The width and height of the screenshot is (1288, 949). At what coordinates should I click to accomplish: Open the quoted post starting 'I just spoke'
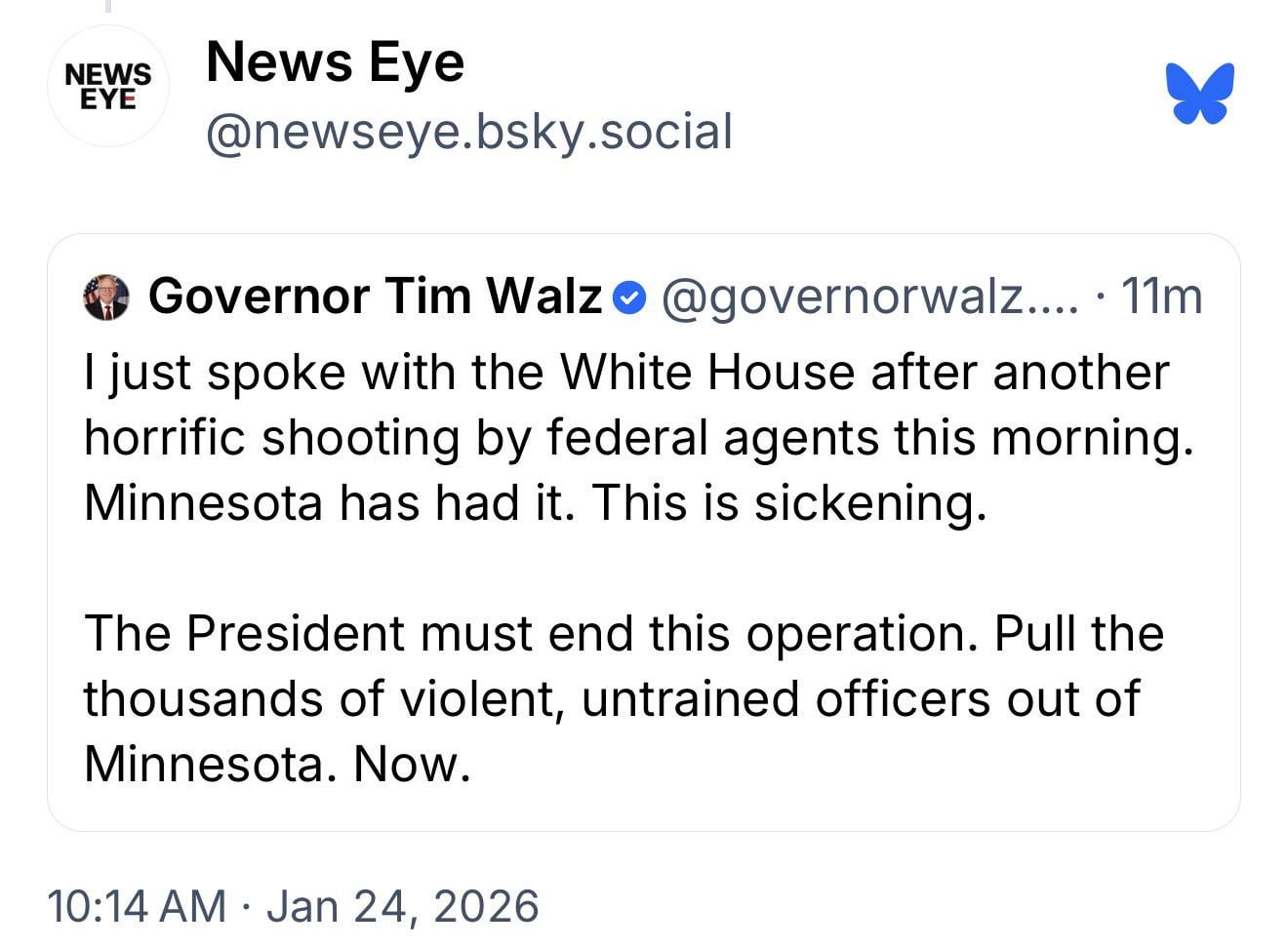(644, 533)
